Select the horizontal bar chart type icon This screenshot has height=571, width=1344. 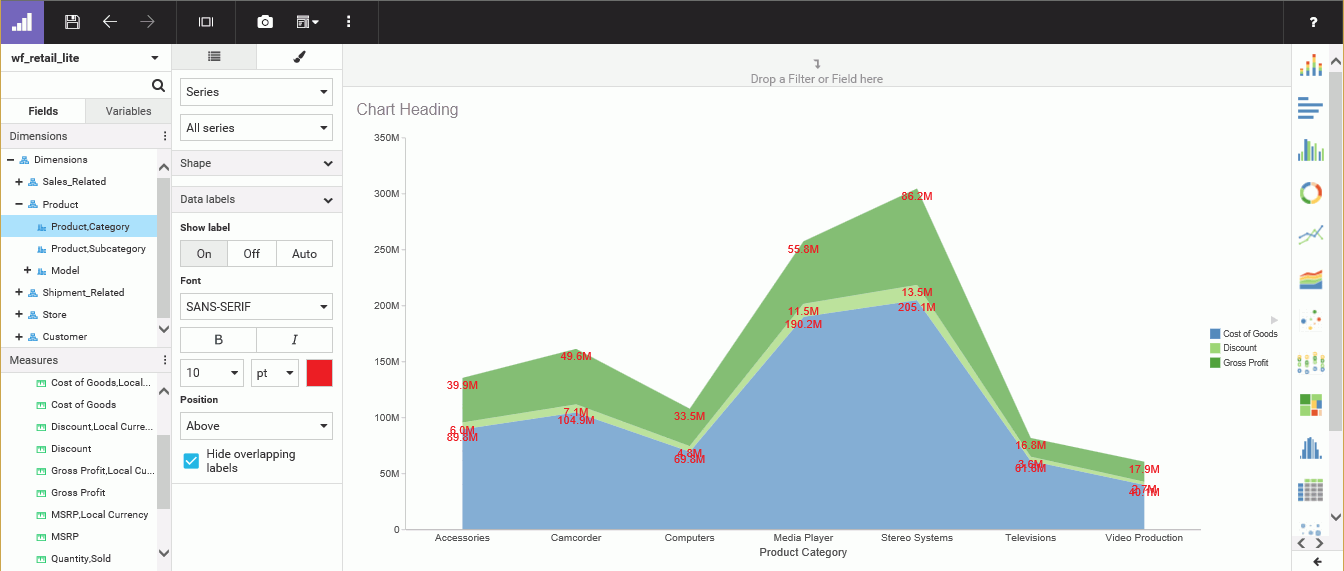(x=1310, y=108)
